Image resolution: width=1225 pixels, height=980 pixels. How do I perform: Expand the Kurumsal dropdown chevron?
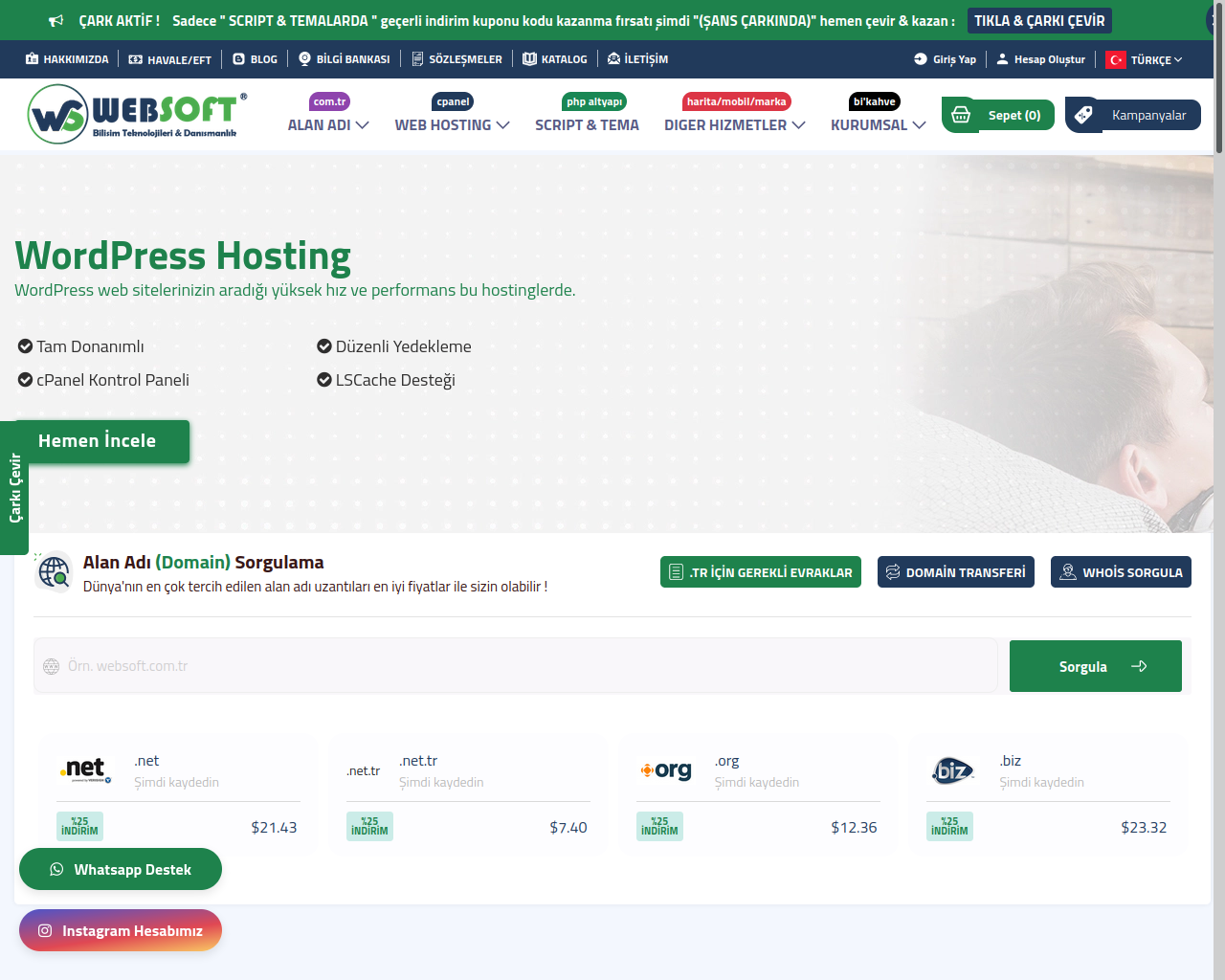click(919, 125)
